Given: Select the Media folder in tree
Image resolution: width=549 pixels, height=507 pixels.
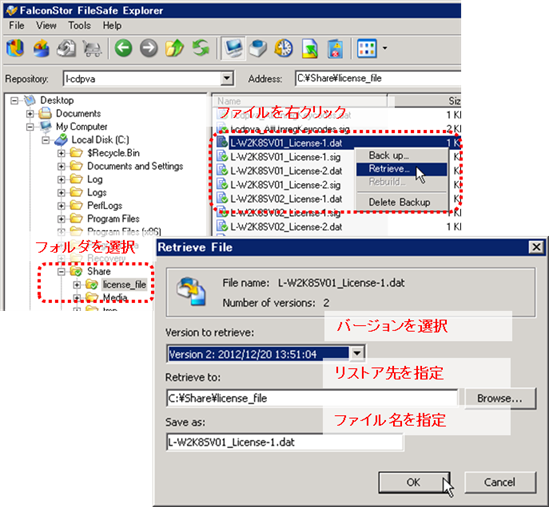Looking at the screenshot, I should tap(115, 298).
